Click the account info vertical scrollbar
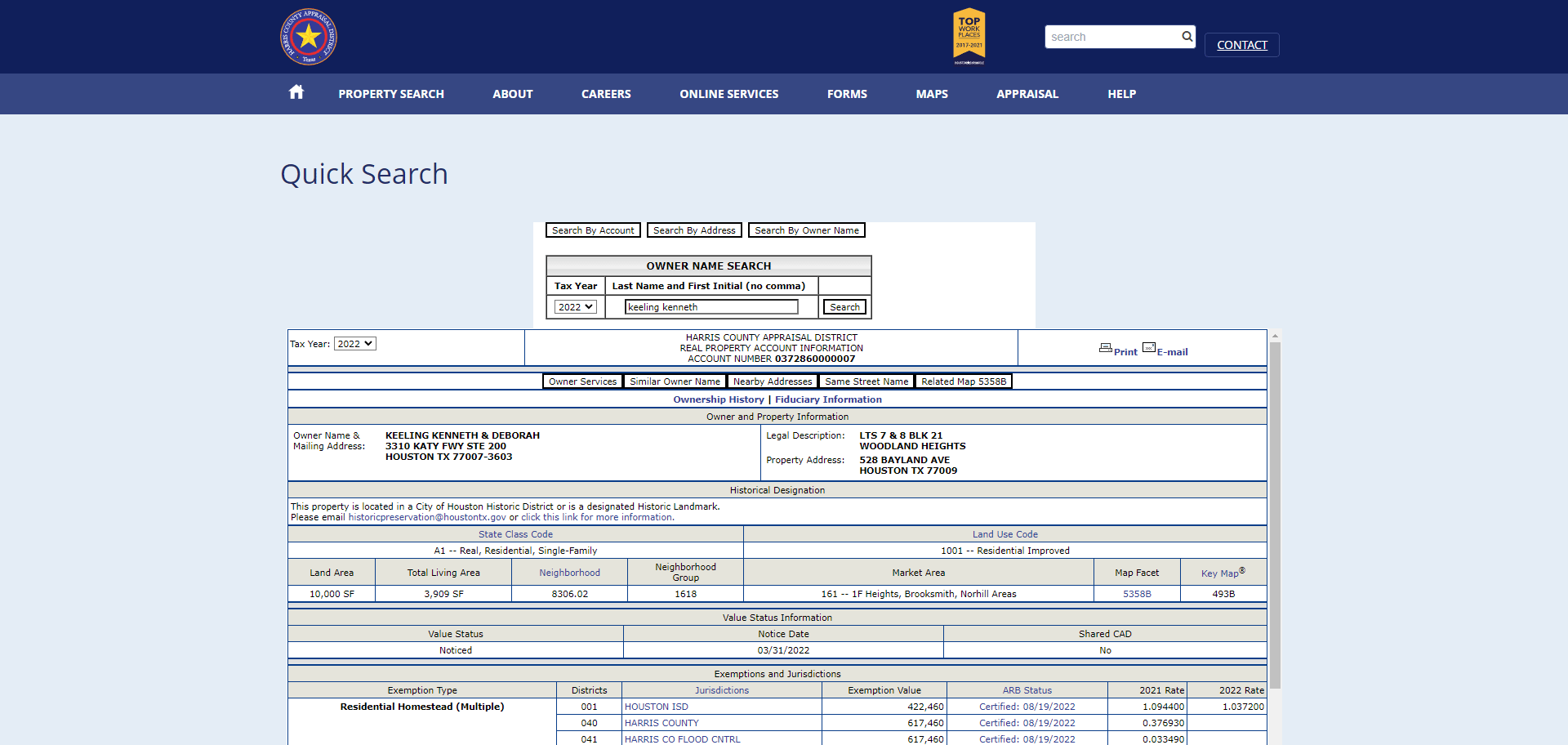 (1275, 515)
